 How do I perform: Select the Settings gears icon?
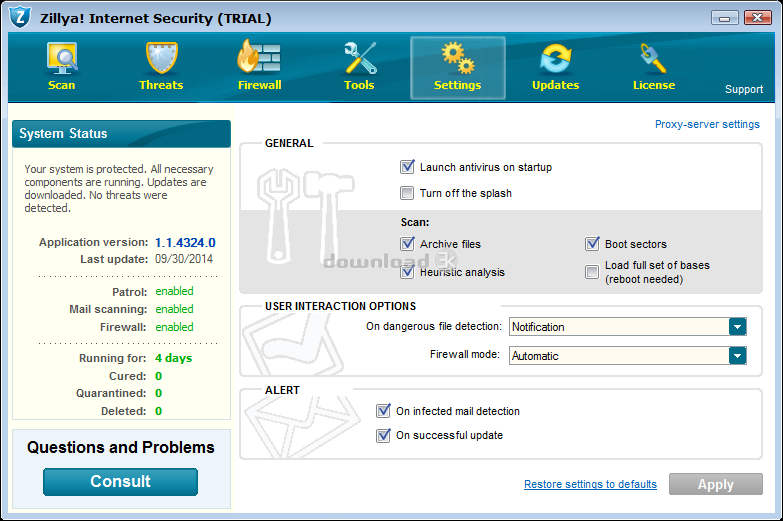point(457,60)
